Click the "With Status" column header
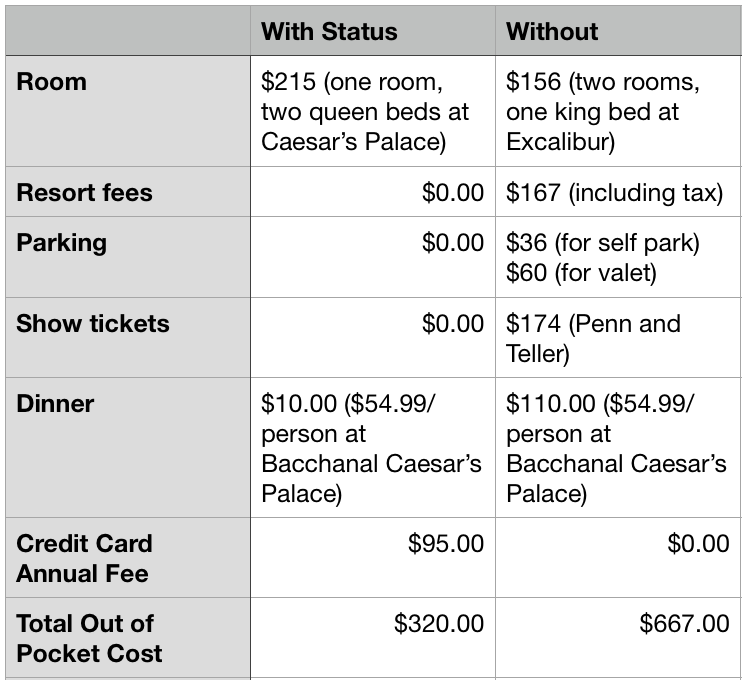 [329, 31]
